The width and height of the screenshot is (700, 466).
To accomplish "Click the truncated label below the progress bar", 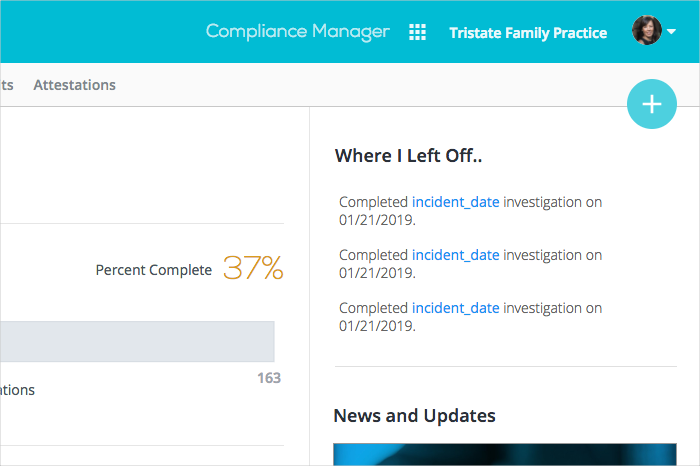I will click(17, 390).
